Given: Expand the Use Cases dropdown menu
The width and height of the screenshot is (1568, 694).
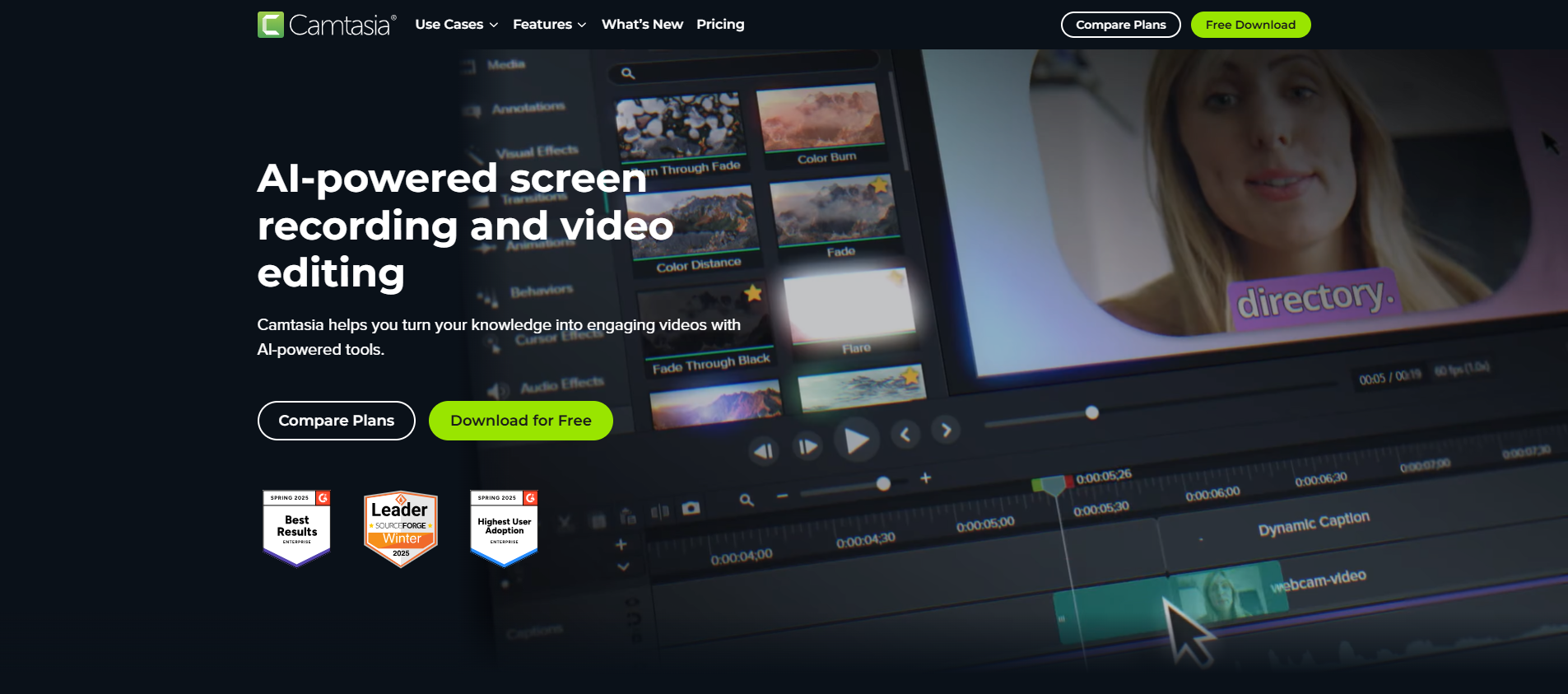Looking at the screenshot, I should (x=456, y=25).
